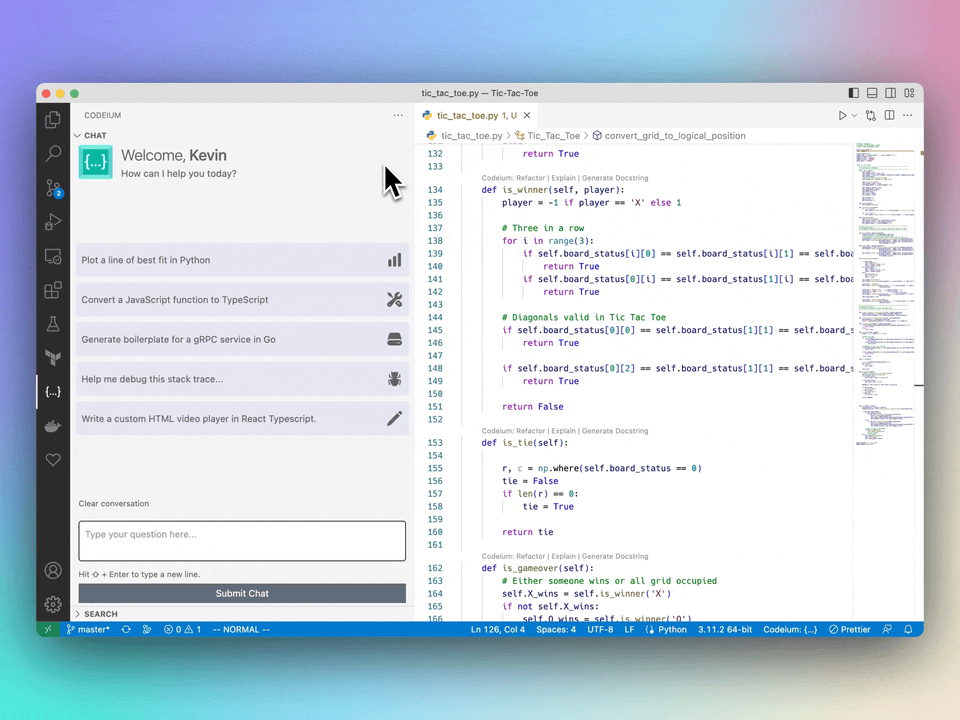960x720 pixels.
Task: Open the Source Control view in activity bar
Action: [x=53, y=188]
